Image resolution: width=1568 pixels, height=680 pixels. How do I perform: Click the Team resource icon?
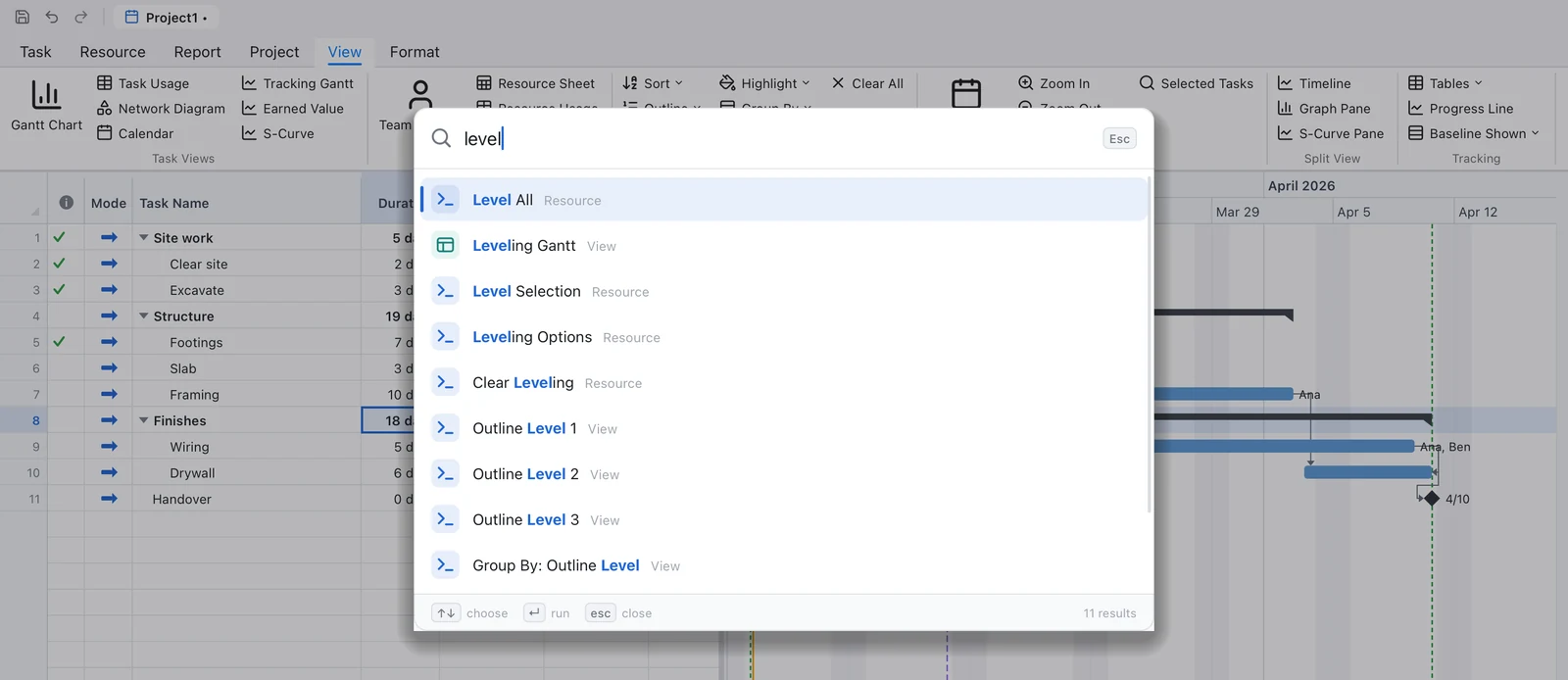point(420,95)
